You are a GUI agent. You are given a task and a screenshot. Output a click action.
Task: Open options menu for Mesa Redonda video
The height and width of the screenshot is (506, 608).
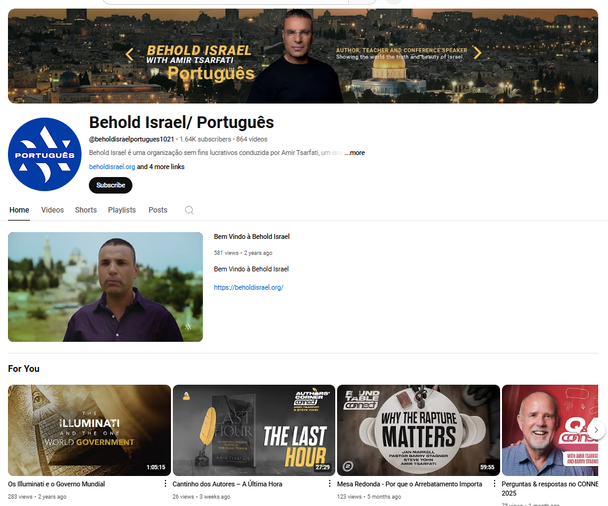(494, 484)
